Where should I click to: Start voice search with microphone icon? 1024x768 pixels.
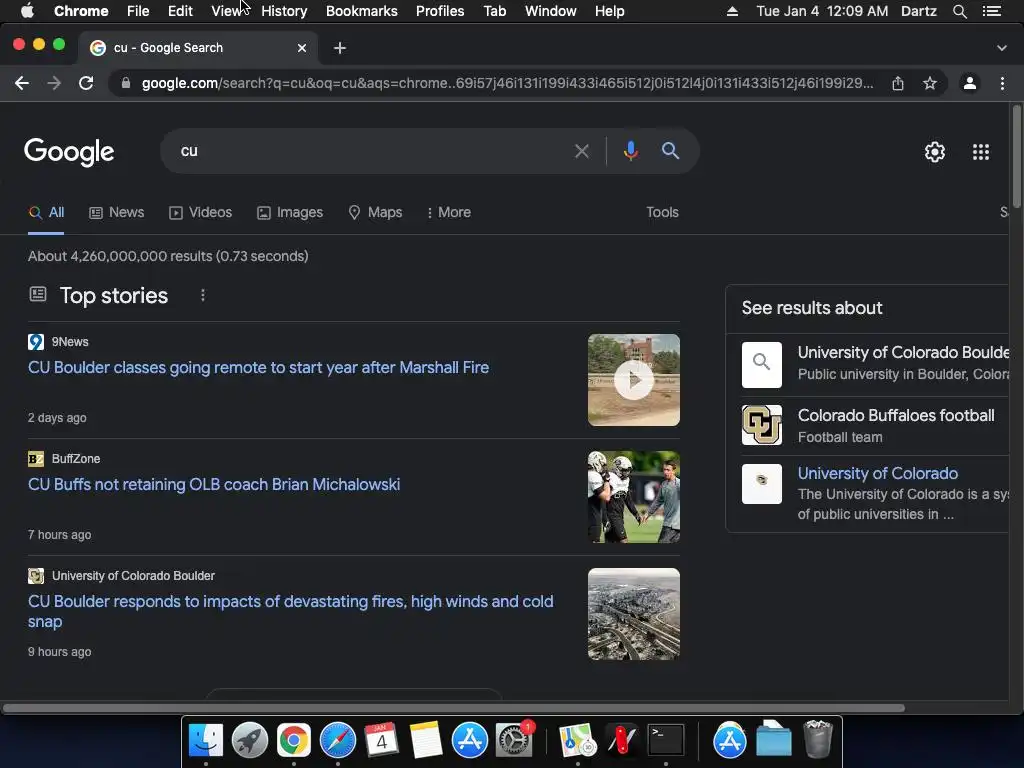pos(631,151)
